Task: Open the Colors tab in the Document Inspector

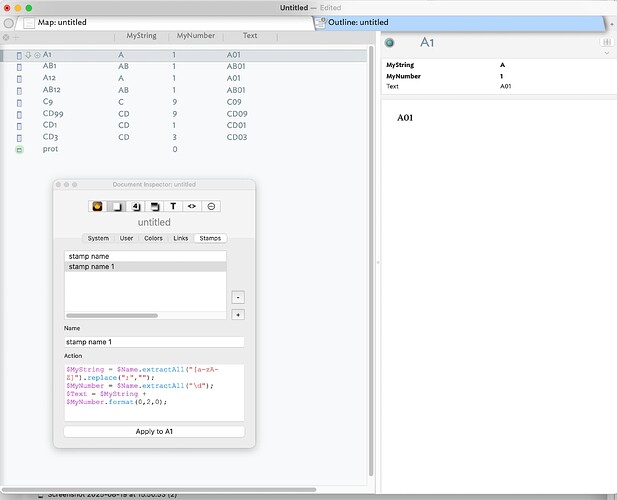Action: [153, 238]
